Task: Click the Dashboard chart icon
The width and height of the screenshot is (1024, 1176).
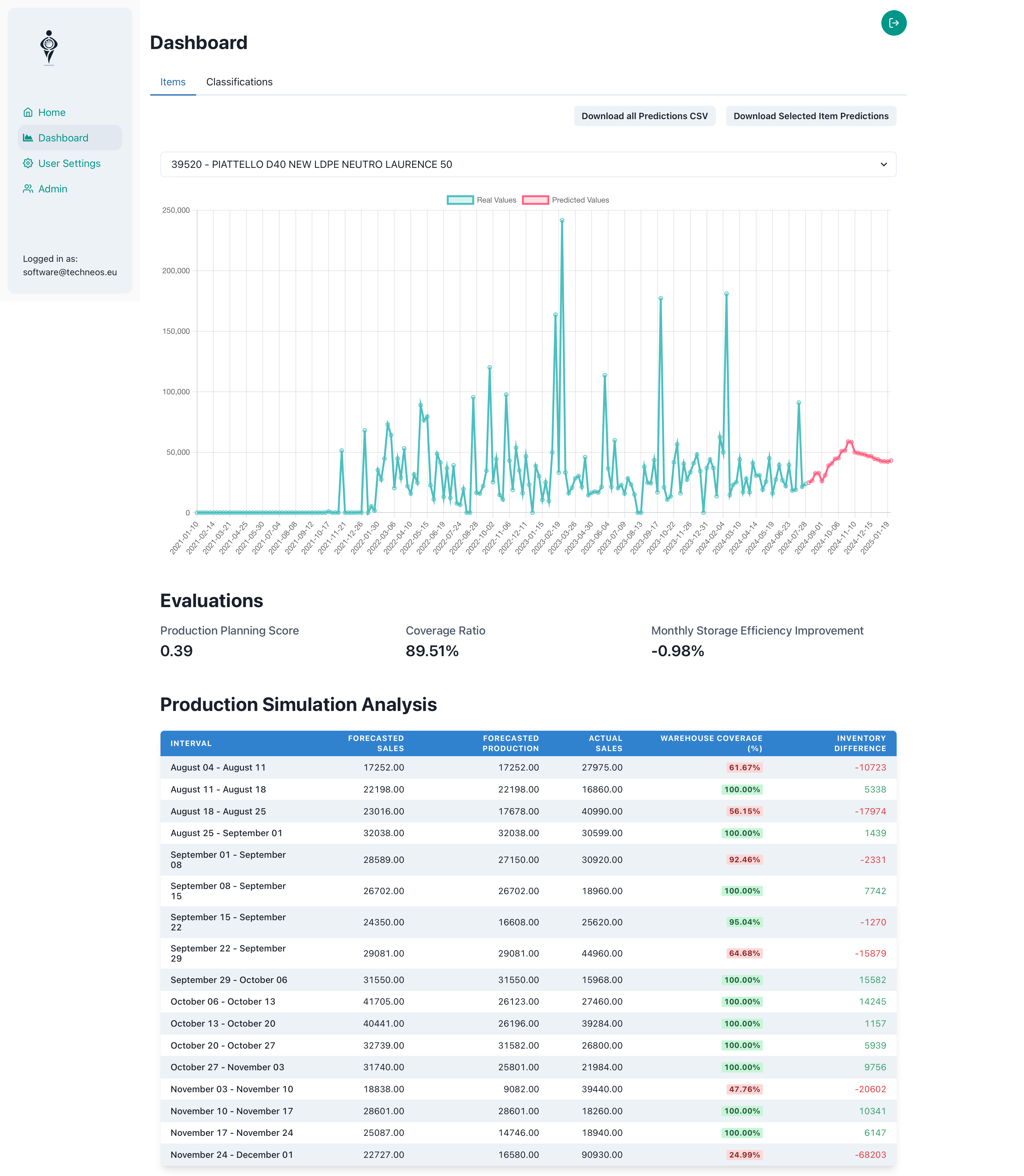Action: pyautogui.click(x=27, y=138)
